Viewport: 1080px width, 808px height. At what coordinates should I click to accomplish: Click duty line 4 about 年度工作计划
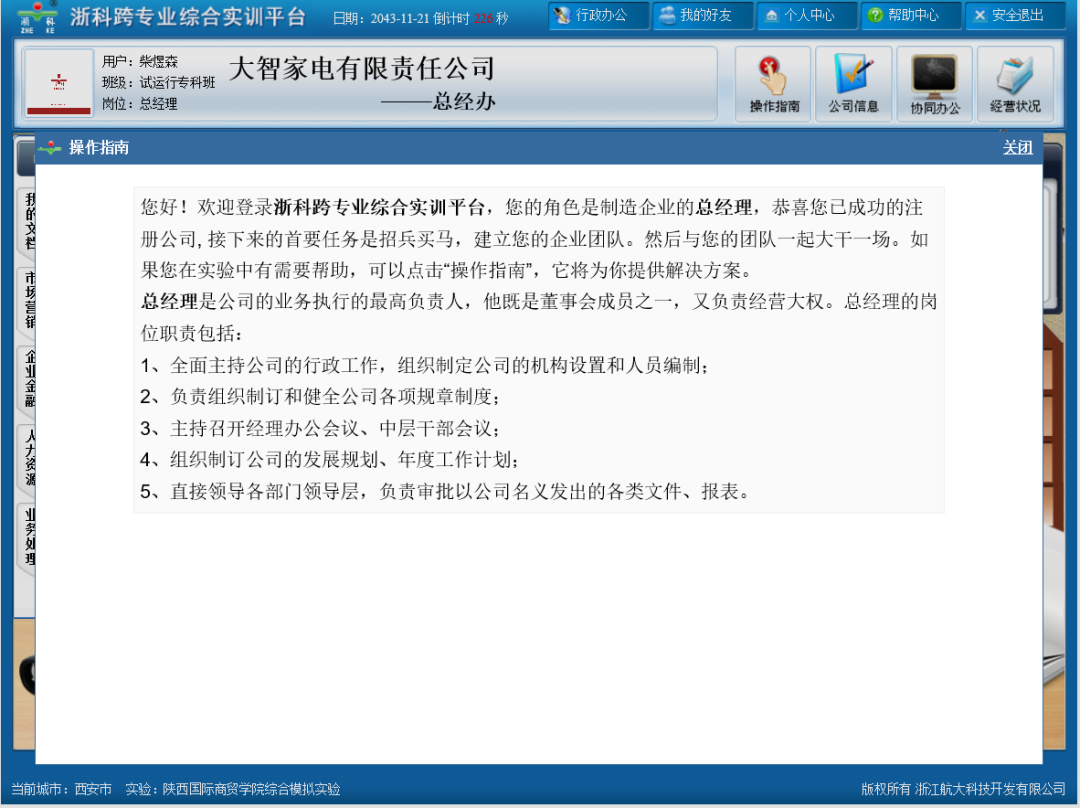tap(330, 459)
